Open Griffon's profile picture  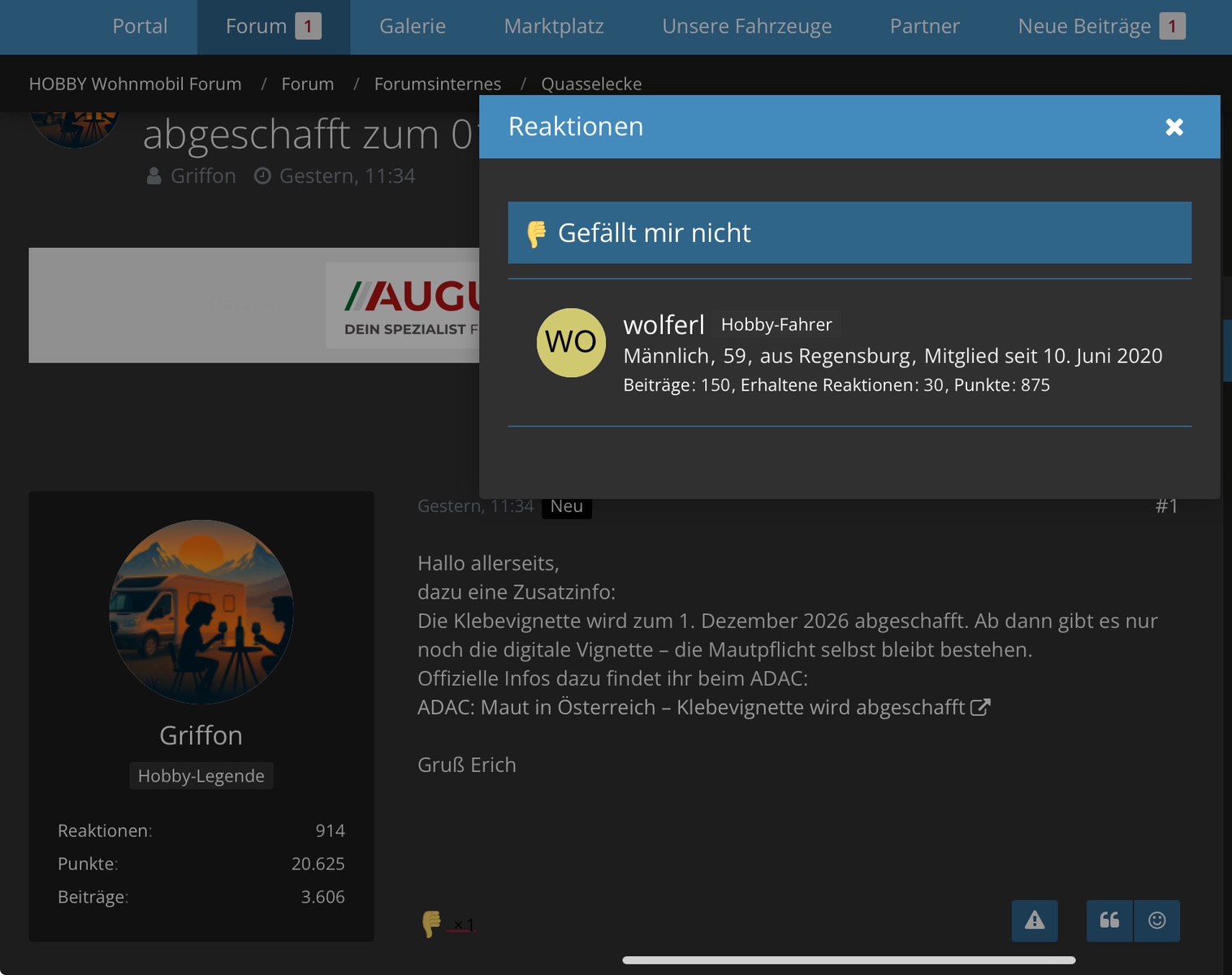click(201, 612)
